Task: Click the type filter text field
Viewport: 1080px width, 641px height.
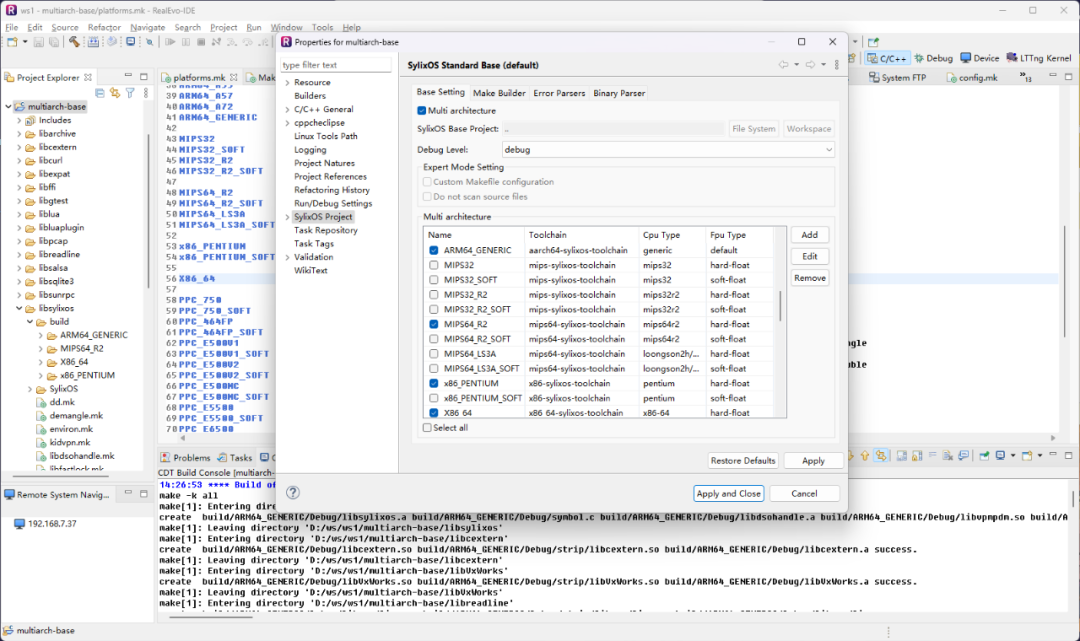Action: [335, 65]
